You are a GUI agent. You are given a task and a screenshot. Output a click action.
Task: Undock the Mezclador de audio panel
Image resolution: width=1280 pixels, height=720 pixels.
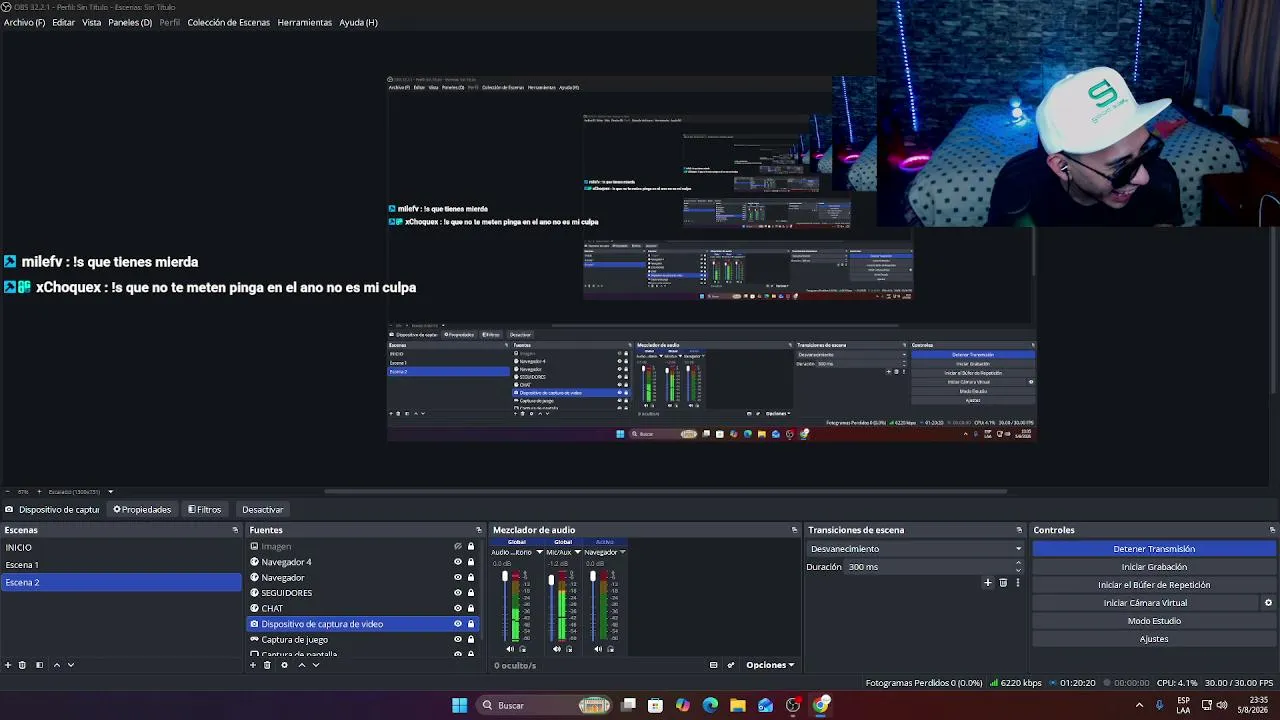(x=795, y=530)
